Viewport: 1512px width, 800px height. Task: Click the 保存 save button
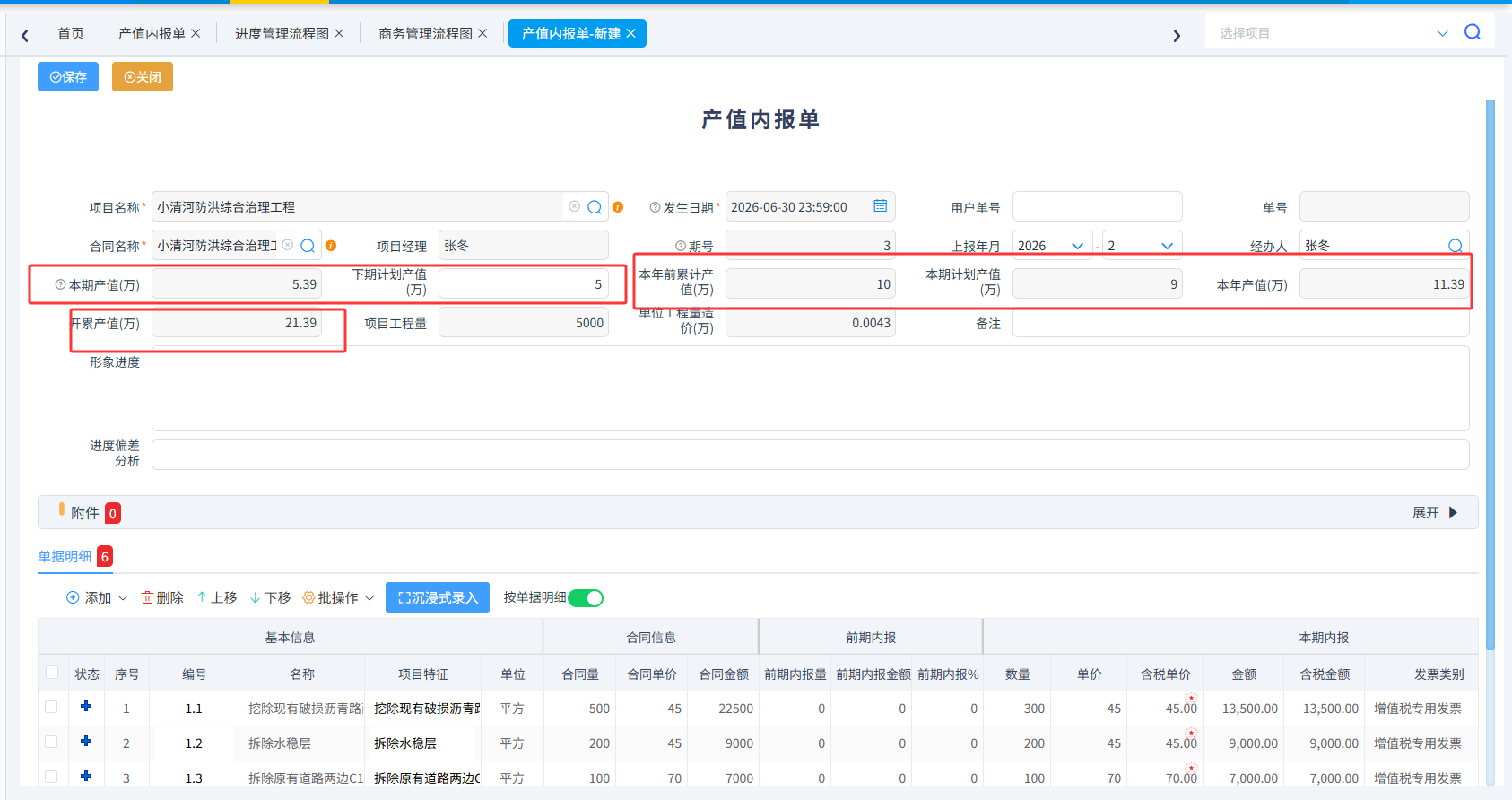(x=68, y=77)
